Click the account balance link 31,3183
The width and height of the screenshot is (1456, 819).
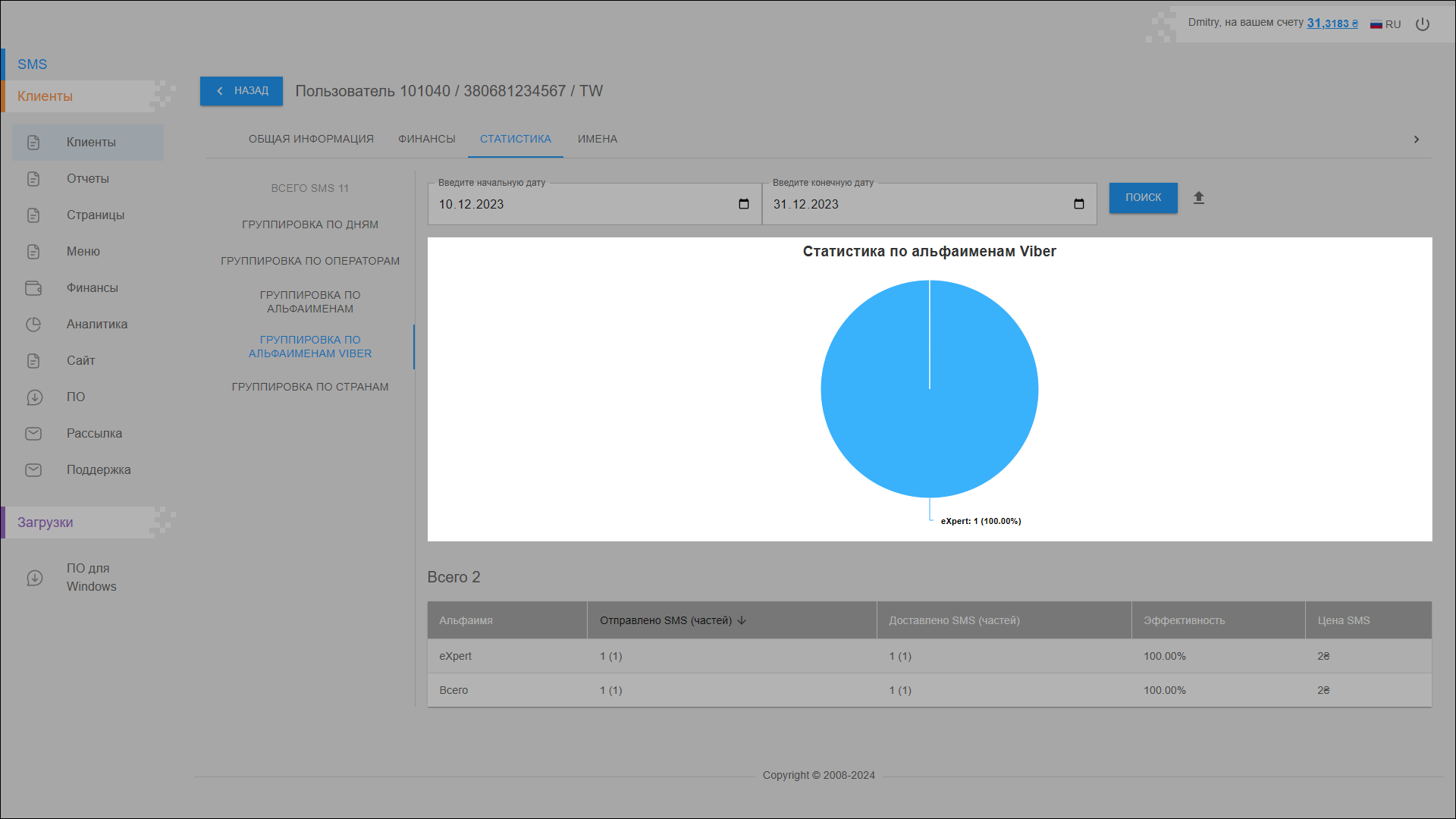pyautogui.click(x=1332, y=24)
